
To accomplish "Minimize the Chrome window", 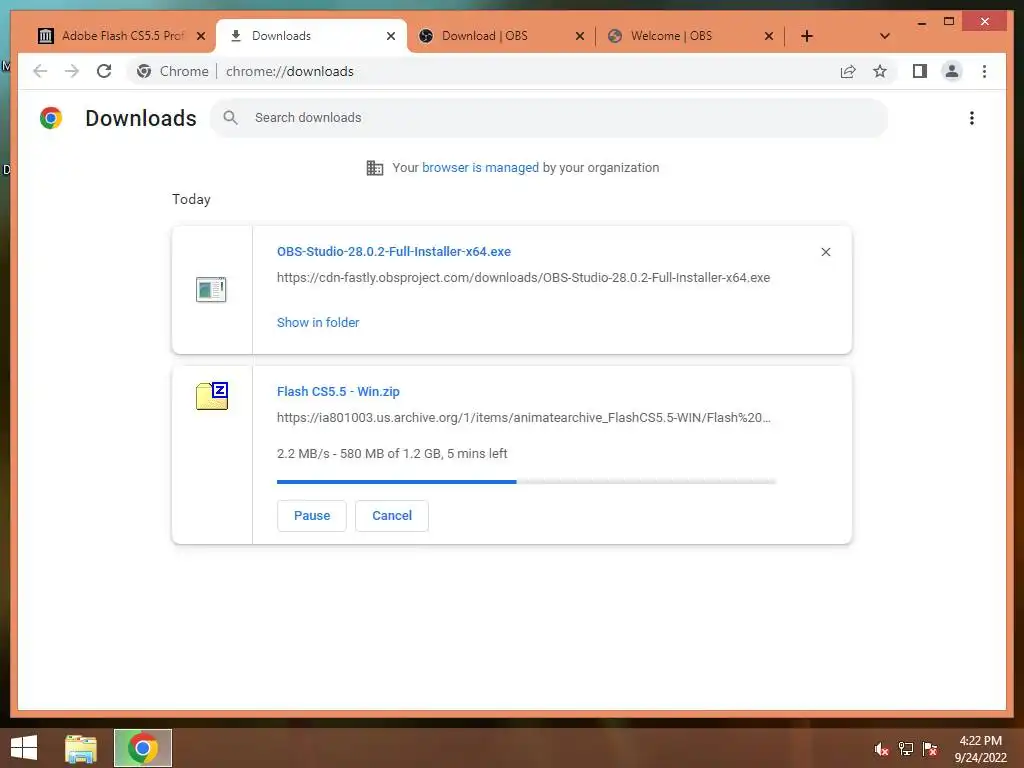I will tap(921, 22).
